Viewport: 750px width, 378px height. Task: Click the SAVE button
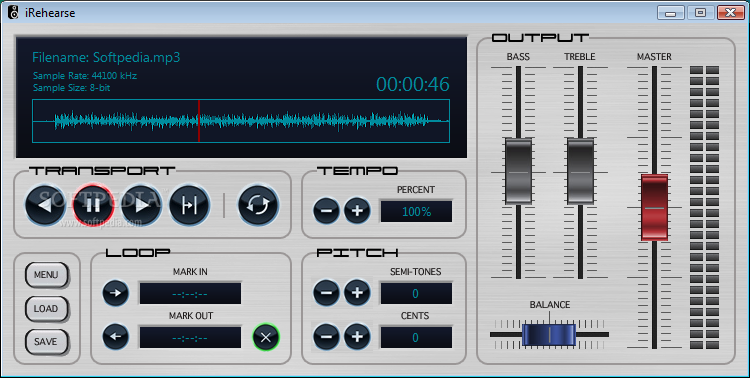tap(46, 342)
